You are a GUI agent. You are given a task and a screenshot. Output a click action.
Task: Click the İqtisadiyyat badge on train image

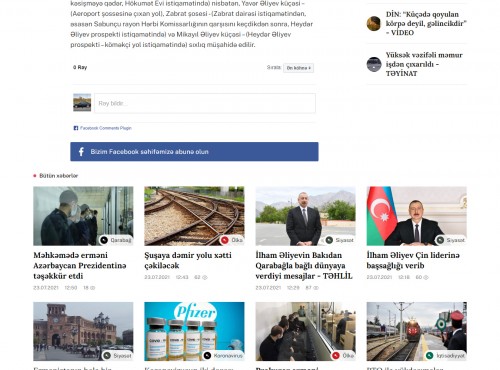tap(446, 356)
